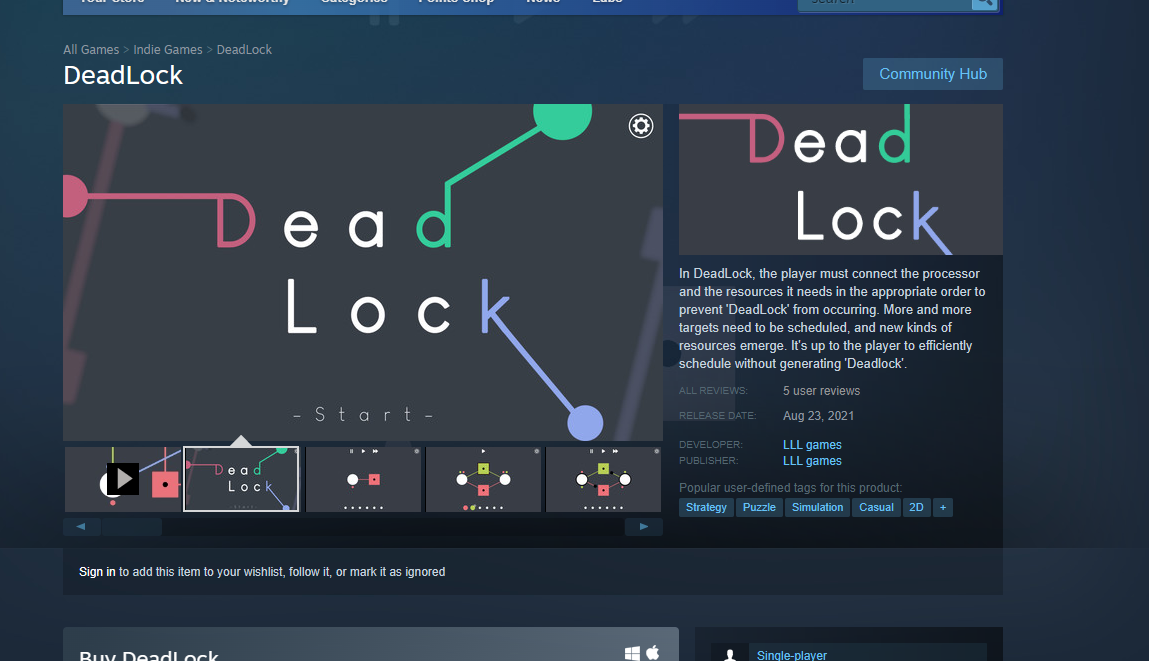Viewport: 1149px width, 661px height.
Task: Select the 2D tag
Action: point(916,507)
